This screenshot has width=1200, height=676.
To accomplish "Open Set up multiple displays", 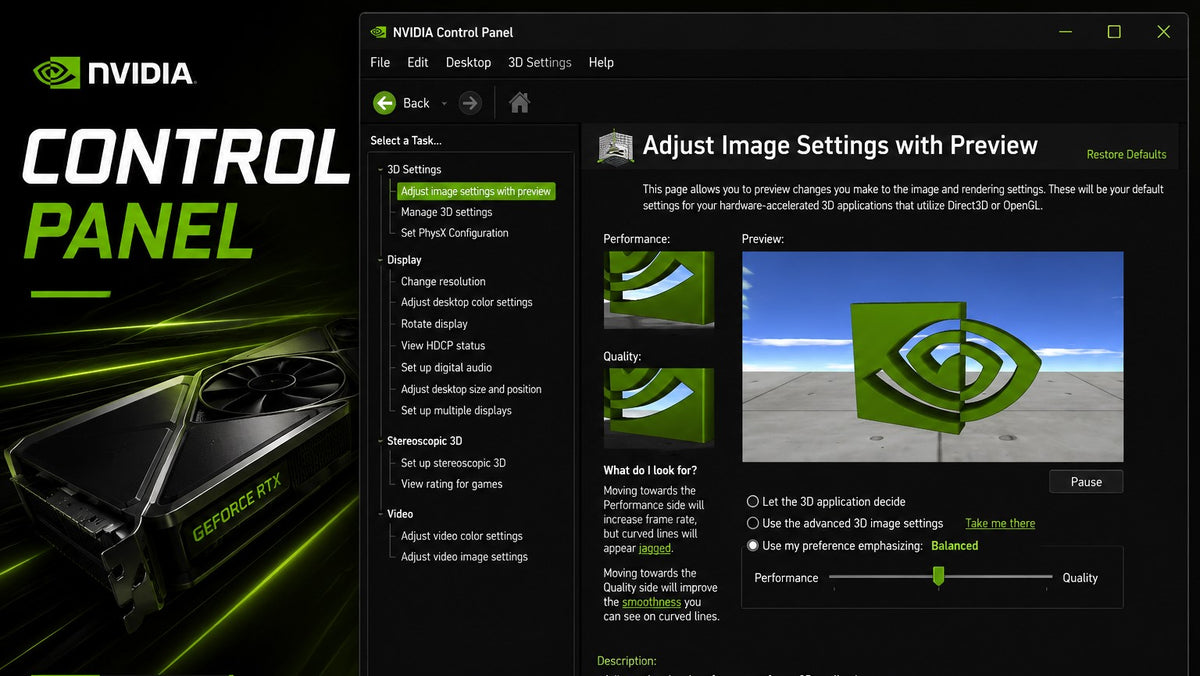I will click(x=456, y=411).
